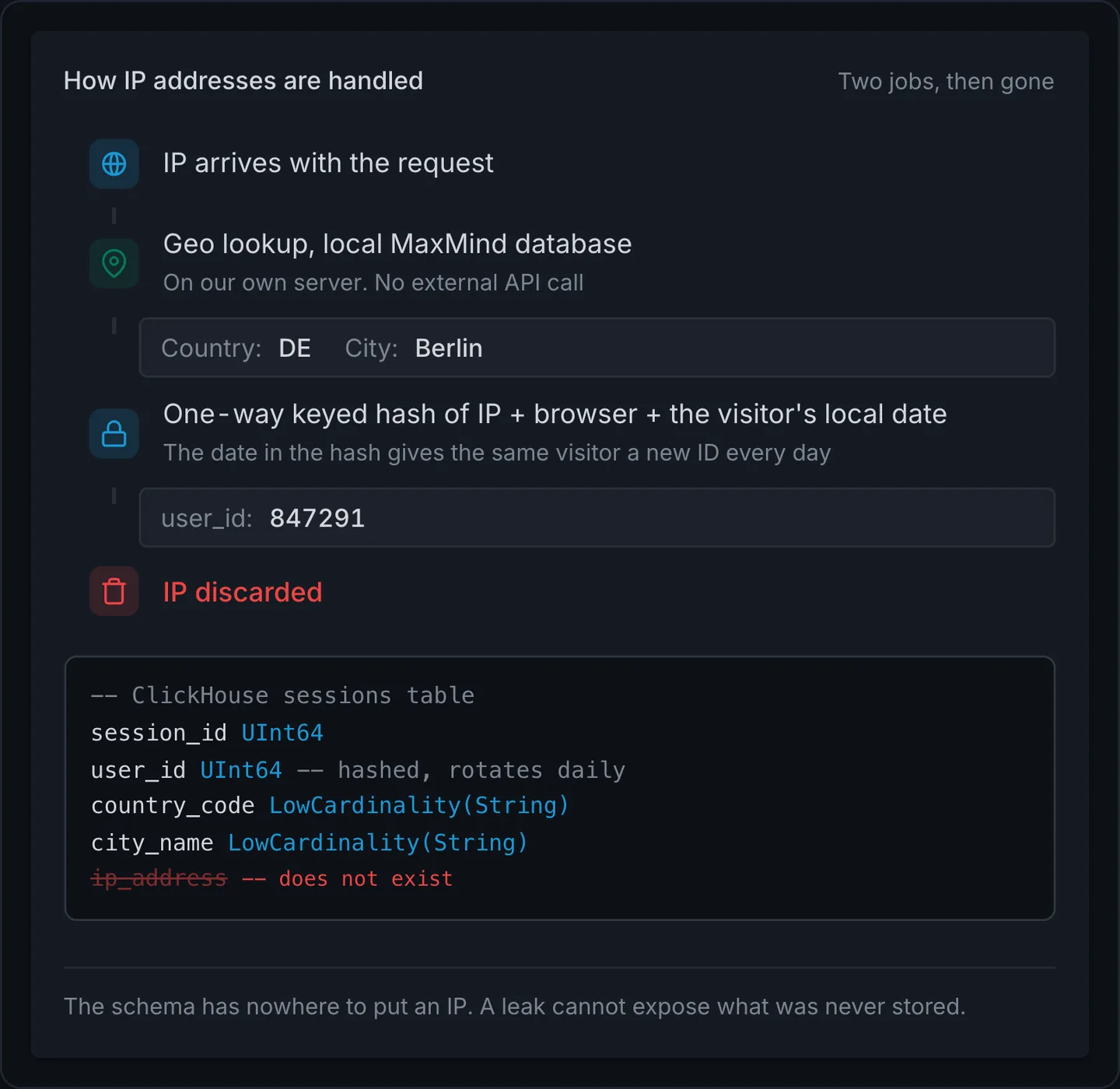Click the 'IP arrives with the request' step
Screen dimensions: 1120x1089
coord(328,163)
